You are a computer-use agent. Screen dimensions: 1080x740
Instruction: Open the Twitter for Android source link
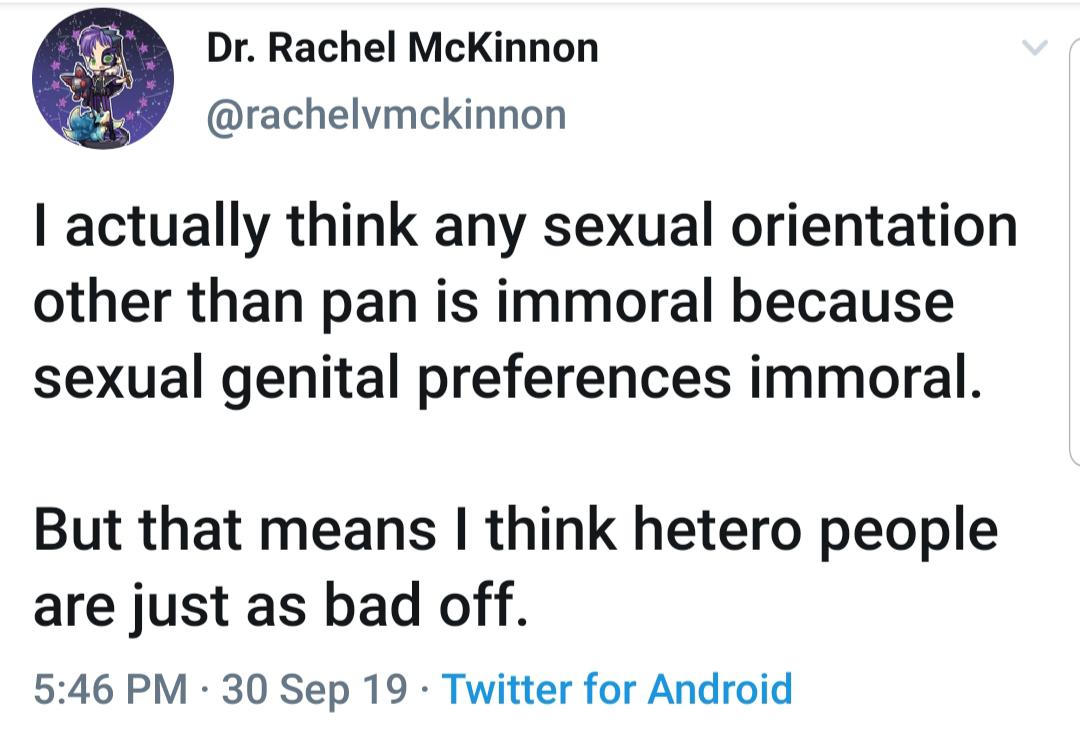(x=617, y=688)
